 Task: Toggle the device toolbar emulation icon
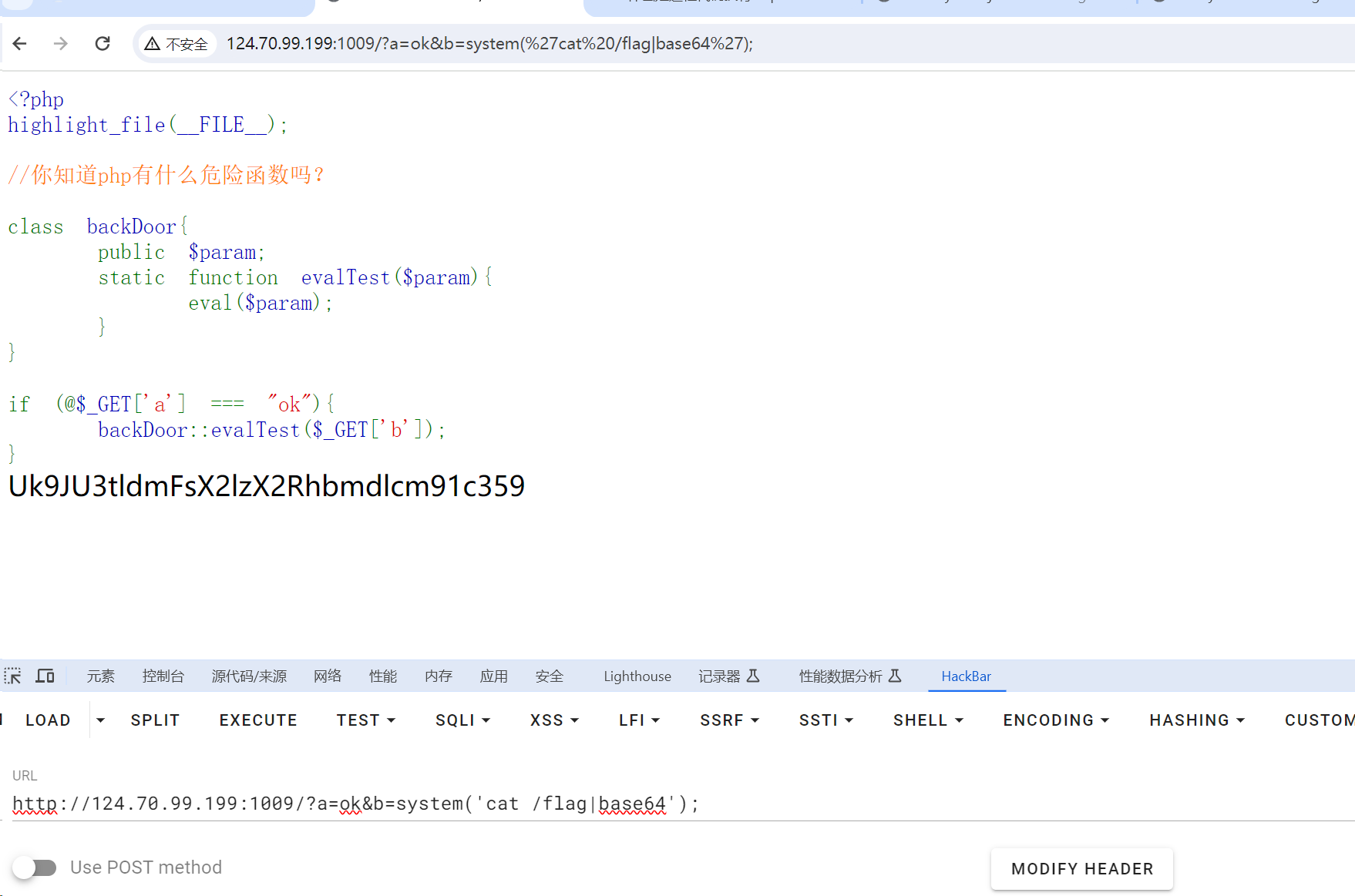pos(45,676)
